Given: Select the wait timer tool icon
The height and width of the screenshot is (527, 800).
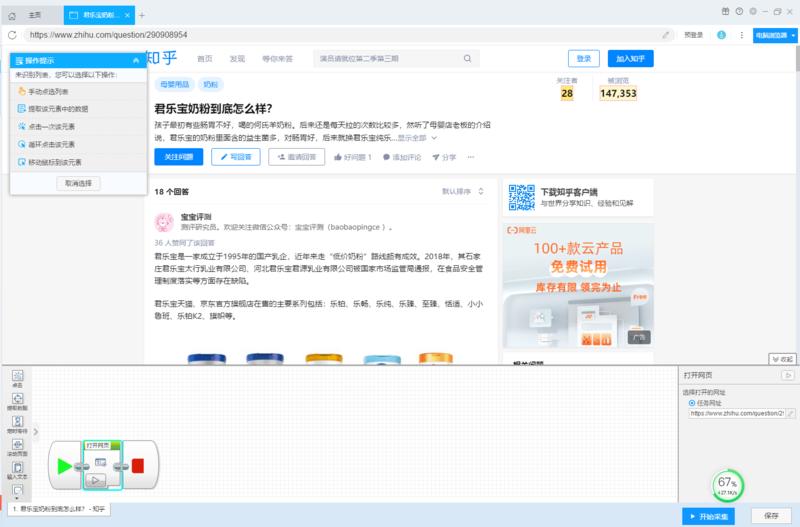Looking at the screenshot, I should click(x=17, y=424).
